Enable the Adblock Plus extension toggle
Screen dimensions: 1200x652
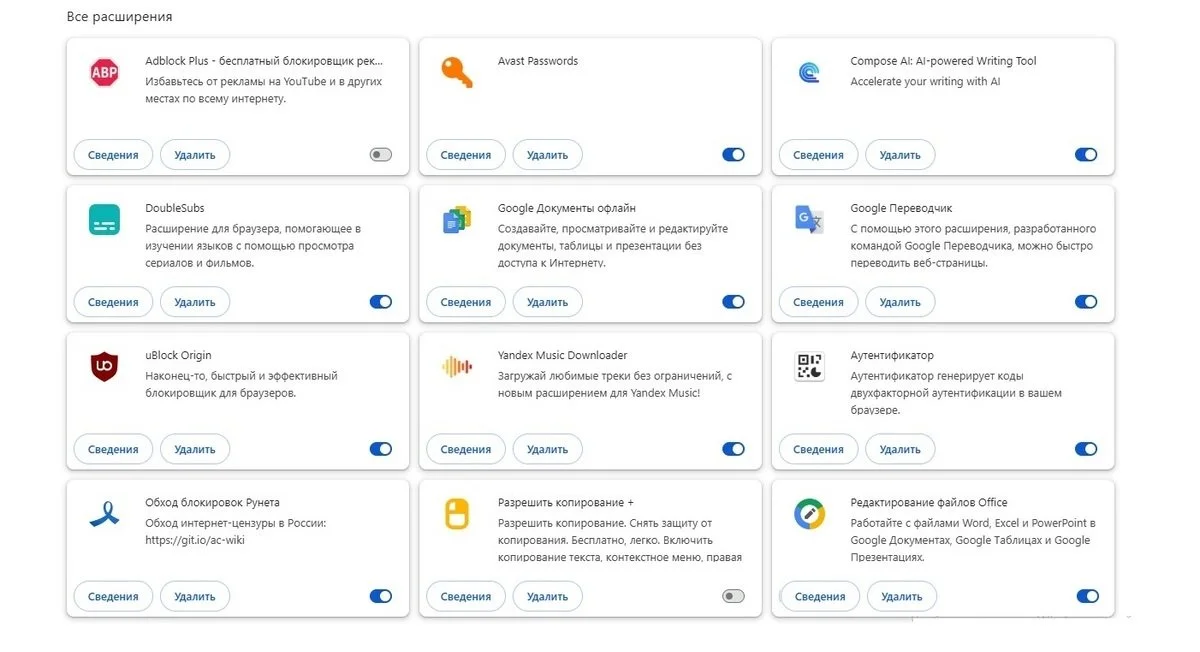pyautogui.click(x=381, y=155)
